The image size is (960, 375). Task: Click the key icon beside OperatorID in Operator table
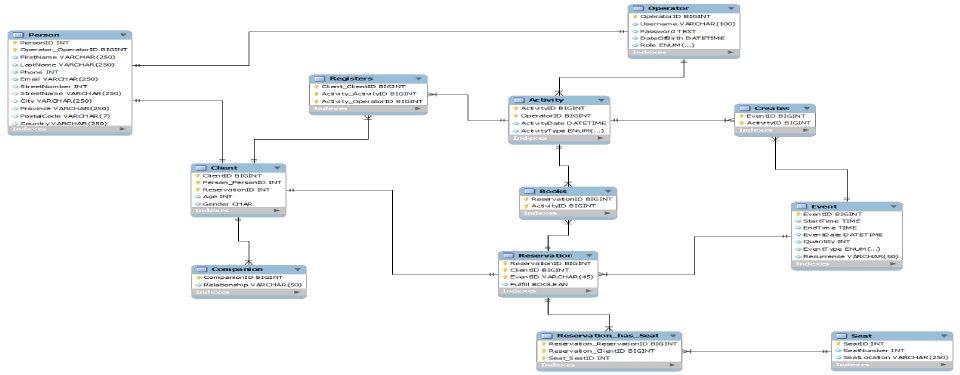635,17
